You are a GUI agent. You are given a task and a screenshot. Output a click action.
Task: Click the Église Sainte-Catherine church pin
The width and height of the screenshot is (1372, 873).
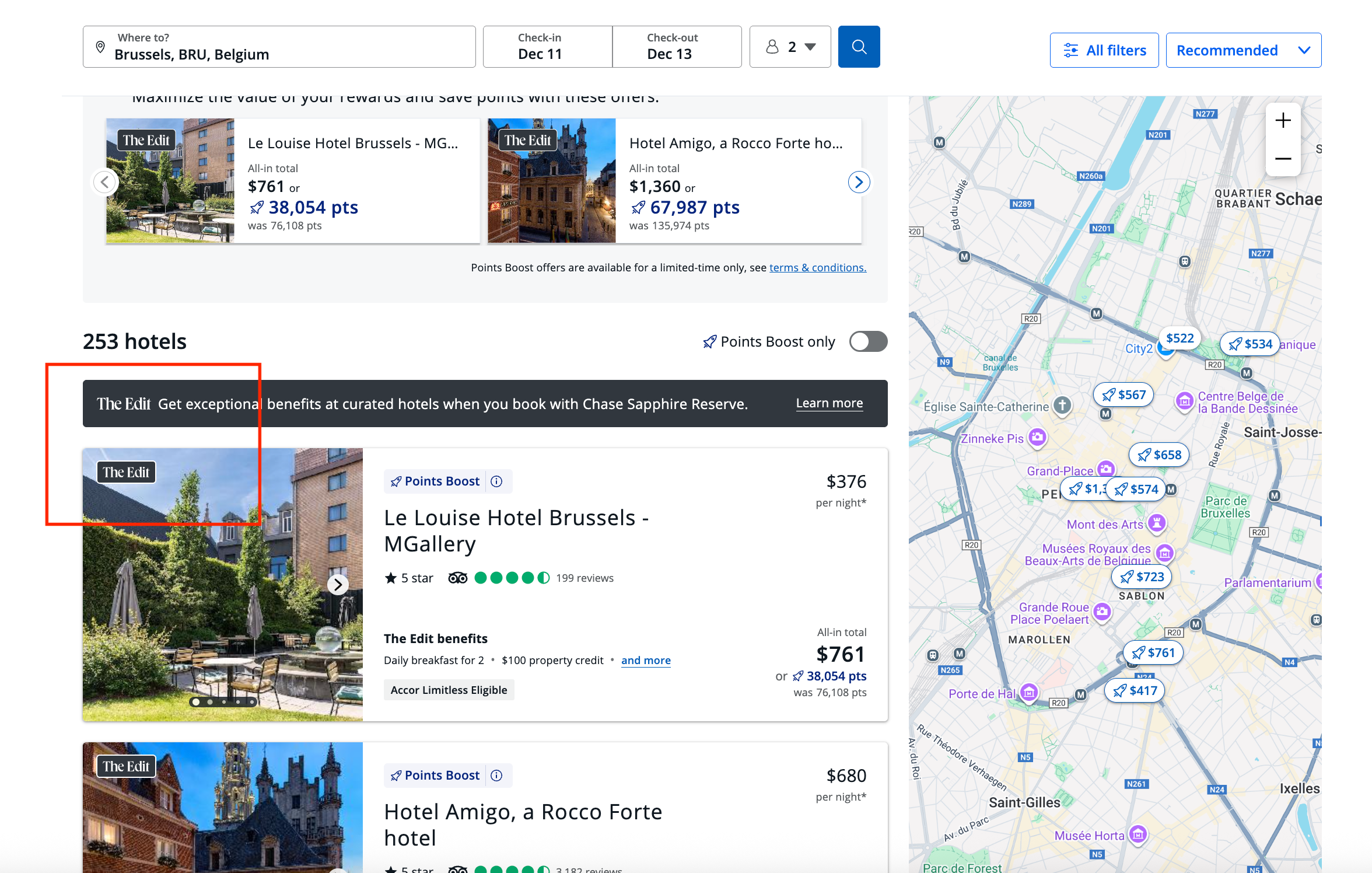coord(1062,406)
